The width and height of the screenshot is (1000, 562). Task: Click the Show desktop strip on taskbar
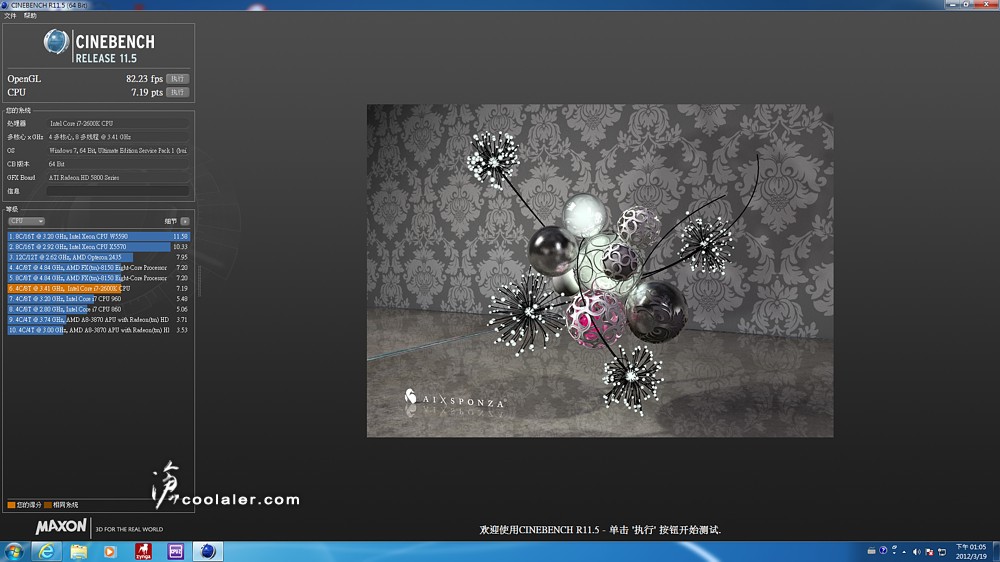[996, 552]
